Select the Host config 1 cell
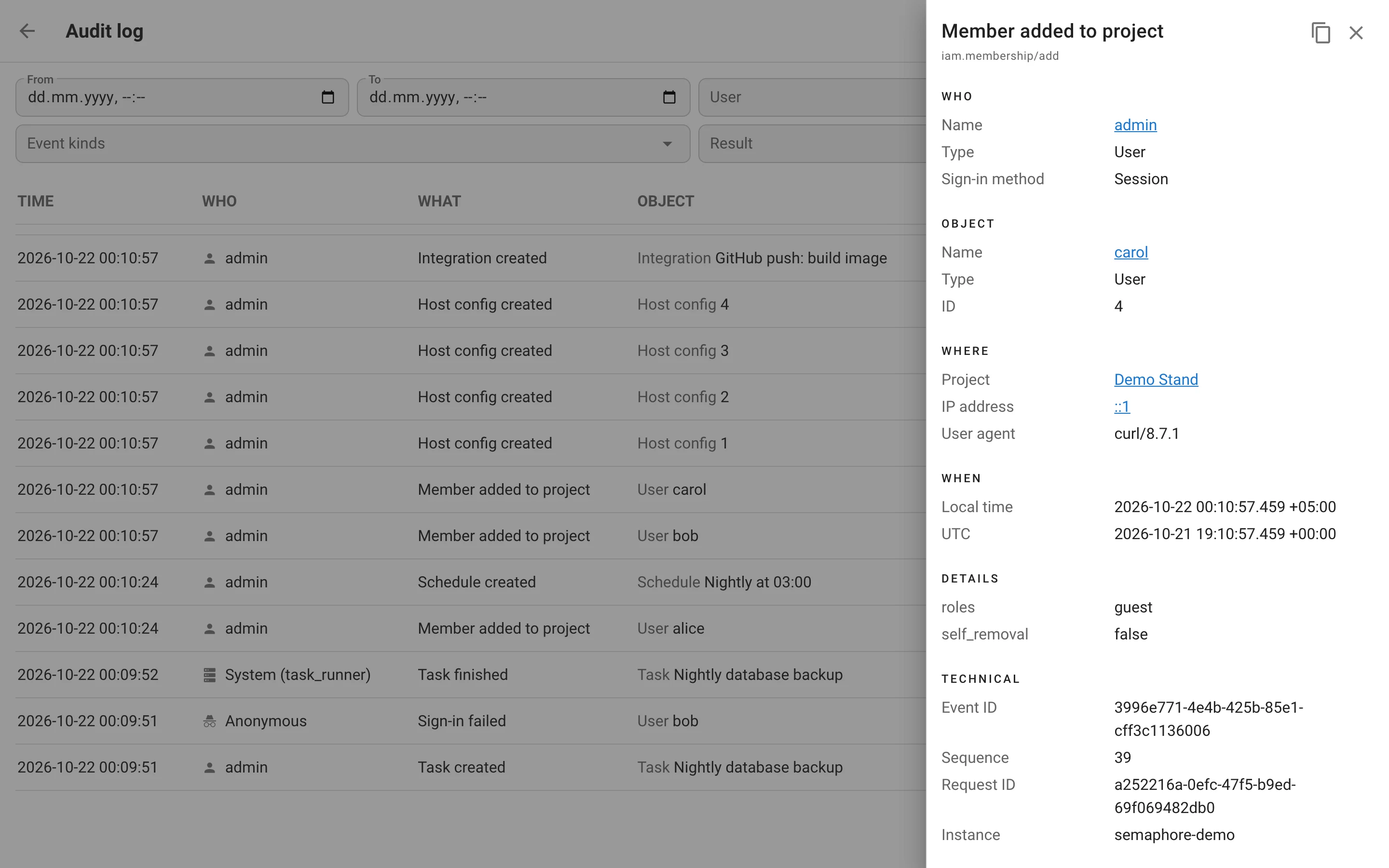 (x=682, y=443)
